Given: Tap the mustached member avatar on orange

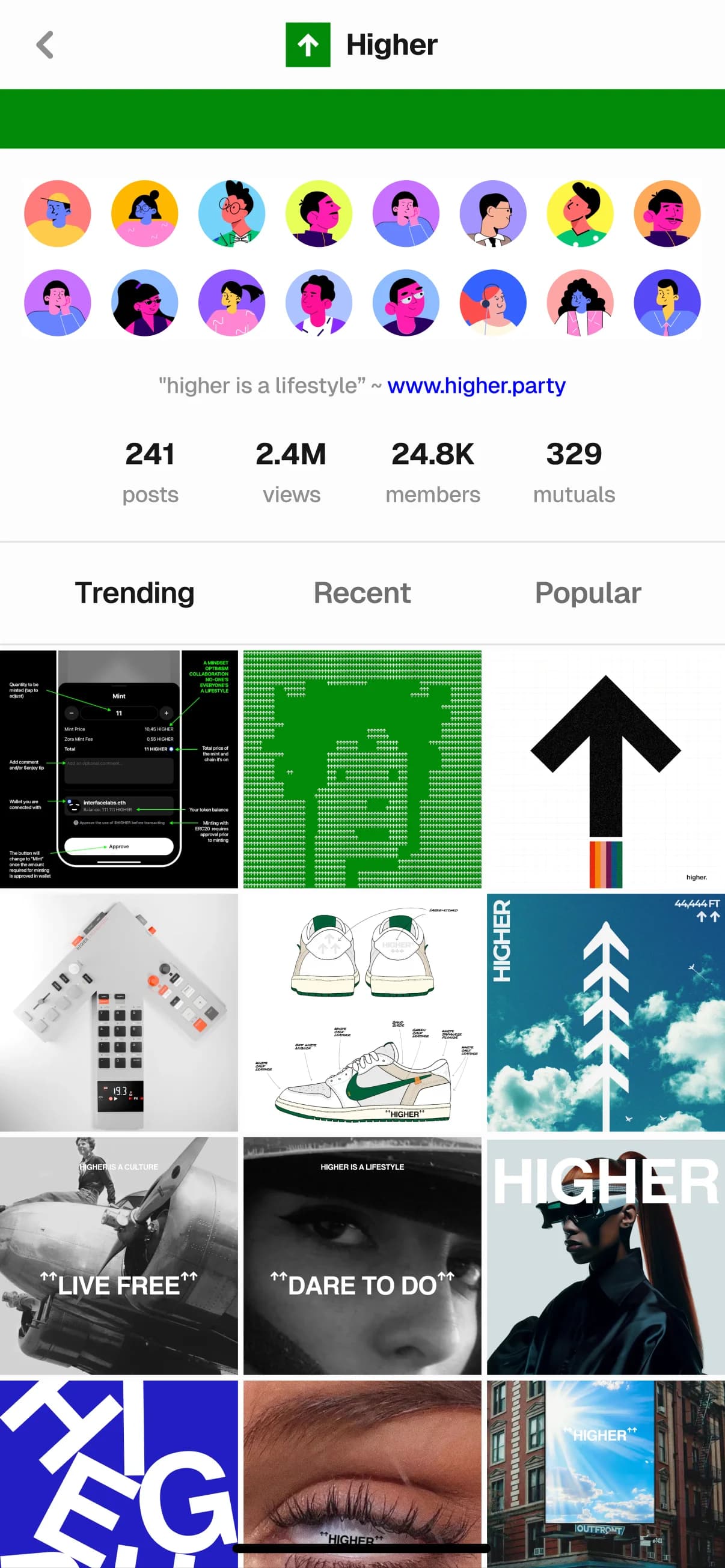Looking at the screenshot, I should coord(667,214).
